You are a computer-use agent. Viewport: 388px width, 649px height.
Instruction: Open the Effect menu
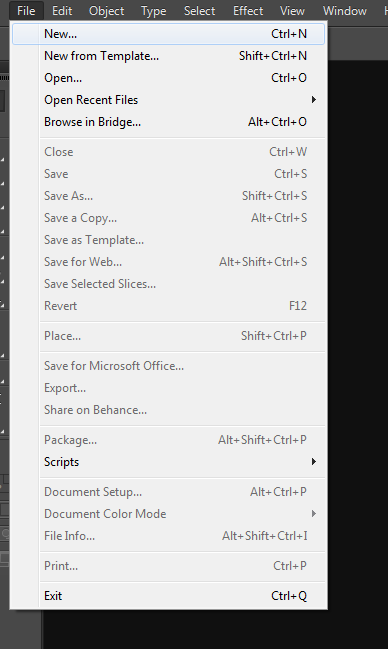248,10
